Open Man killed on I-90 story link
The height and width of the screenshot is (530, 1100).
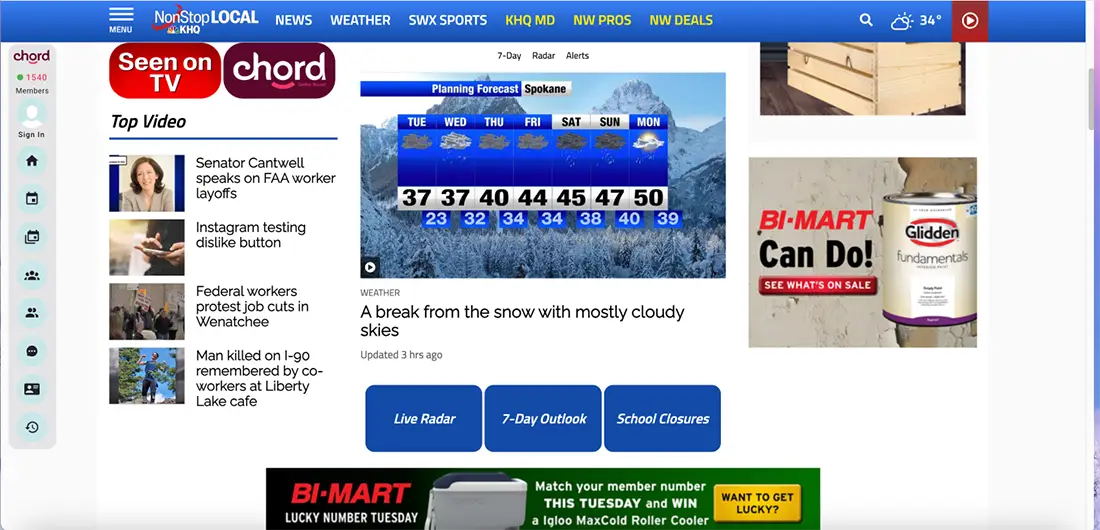[259, 378]
